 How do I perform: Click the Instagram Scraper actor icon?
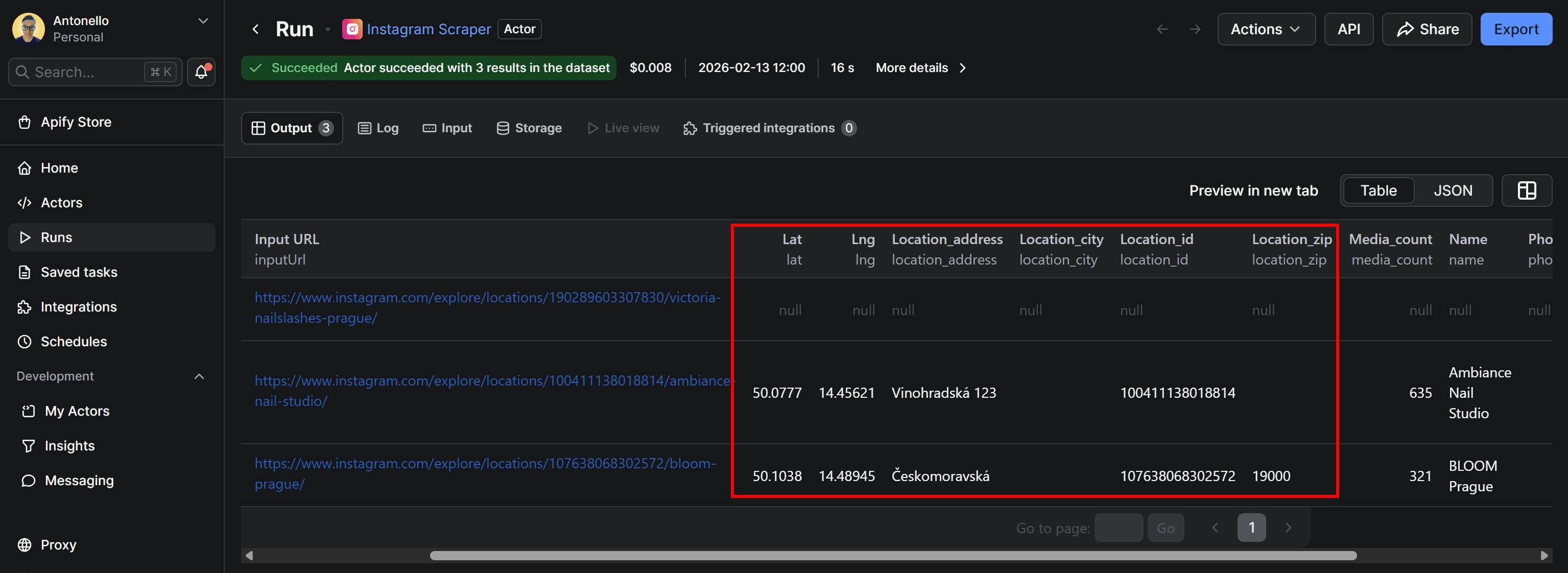pos(352,29)
